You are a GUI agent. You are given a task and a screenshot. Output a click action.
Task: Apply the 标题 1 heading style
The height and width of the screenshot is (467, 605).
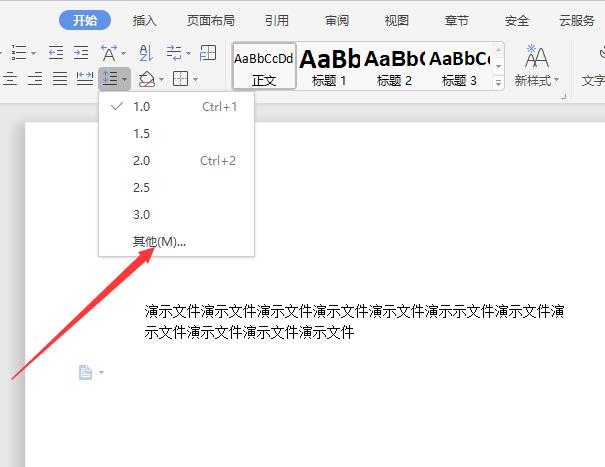point(330,66)
